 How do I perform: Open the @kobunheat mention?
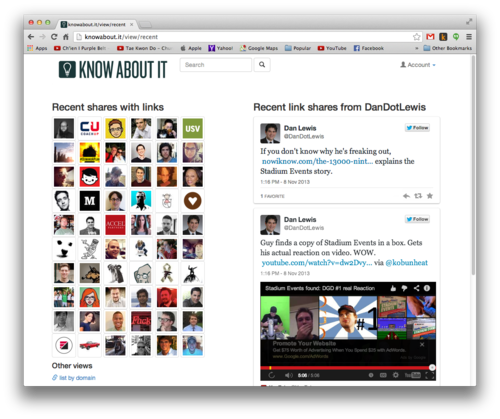[406, 263]
